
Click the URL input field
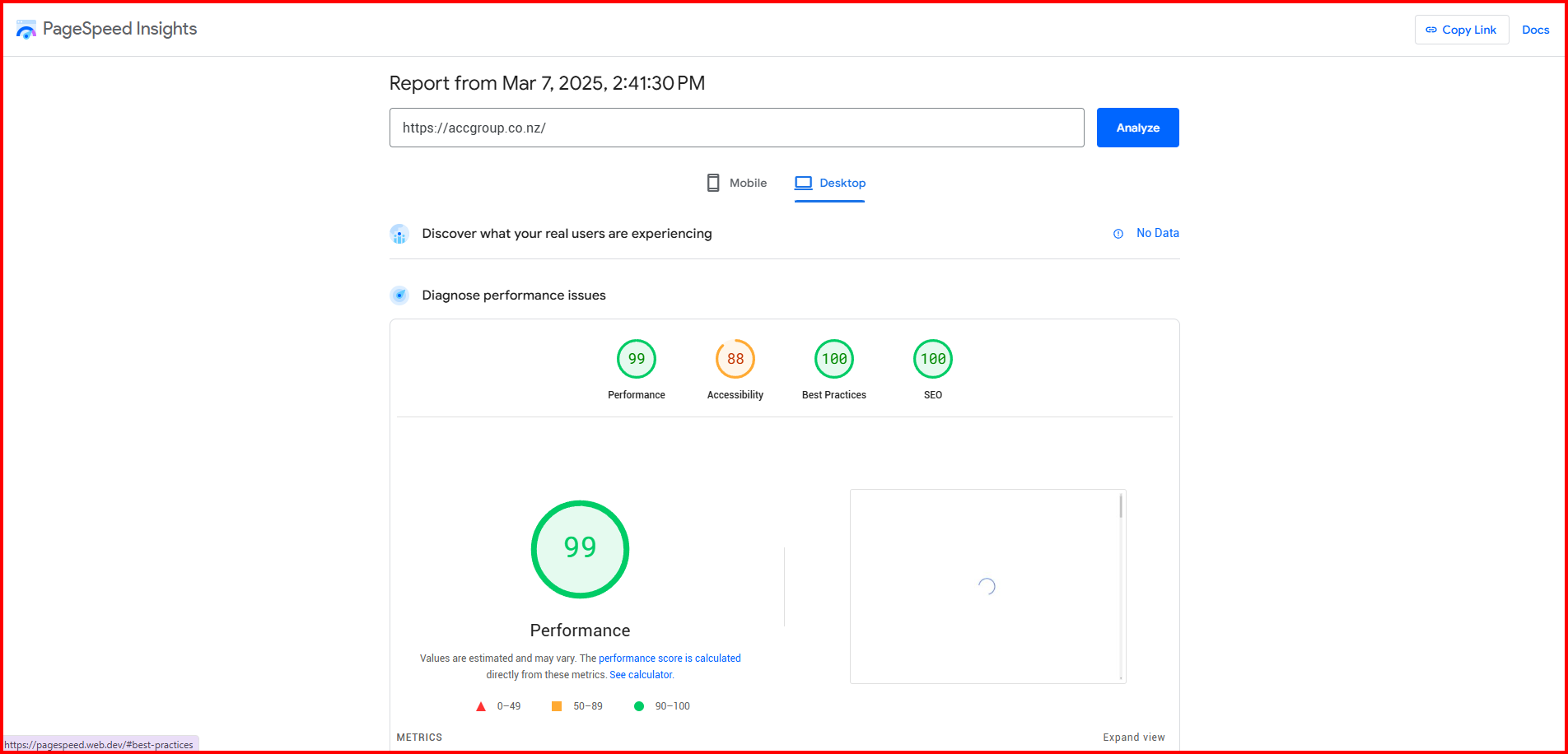(736, 128)
